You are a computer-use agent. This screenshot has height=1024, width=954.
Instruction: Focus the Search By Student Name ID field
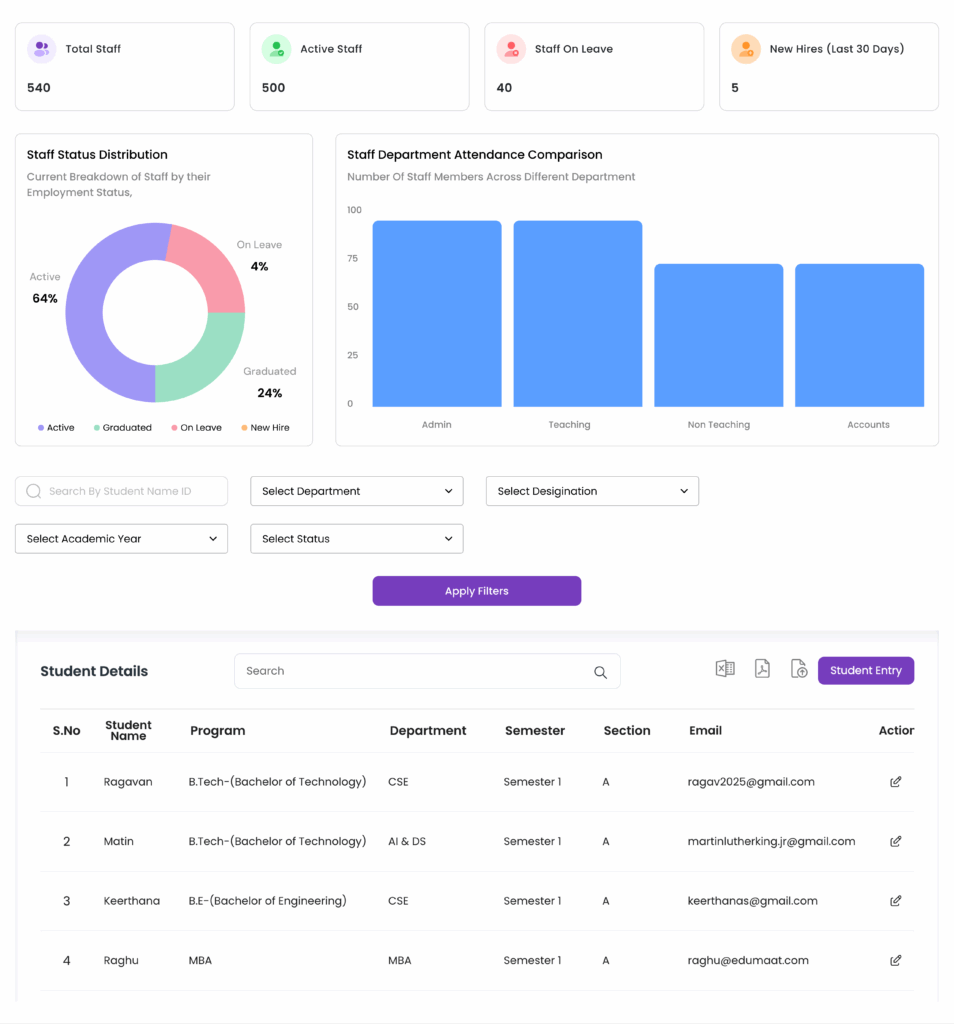(130, 491)
